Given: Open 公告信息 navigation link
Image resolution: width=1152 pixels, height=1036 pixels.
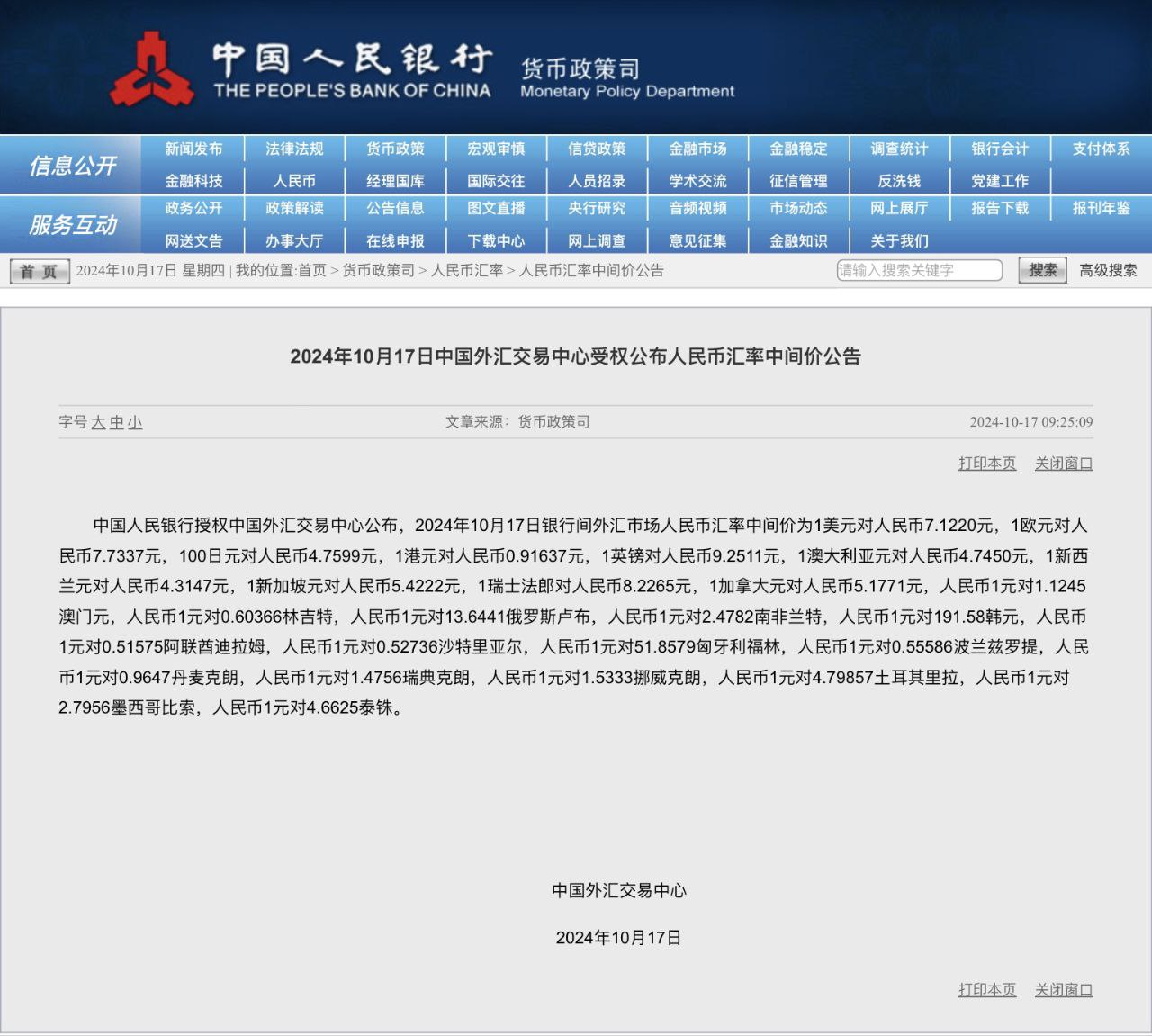Looking at the screenshot, I should coord(395,208).
